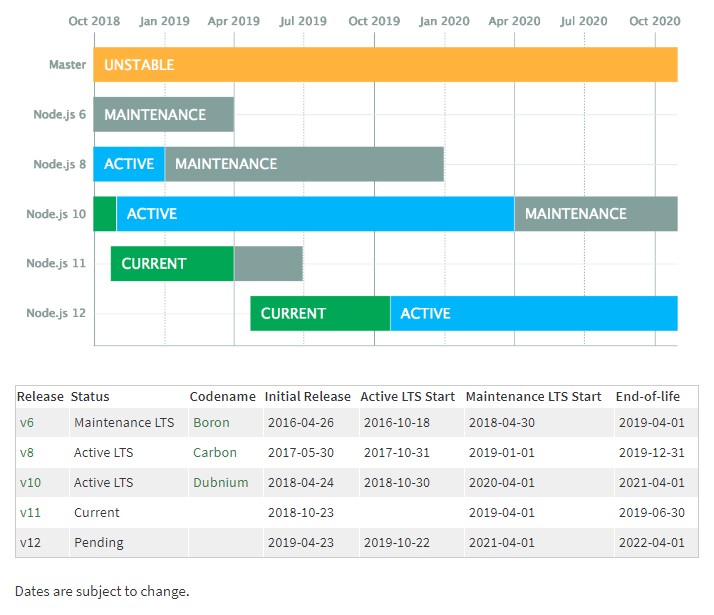Click the Node.js 11 gray maintenance segment
Viewport: 714px width, 615px height.
click(268, 264)
